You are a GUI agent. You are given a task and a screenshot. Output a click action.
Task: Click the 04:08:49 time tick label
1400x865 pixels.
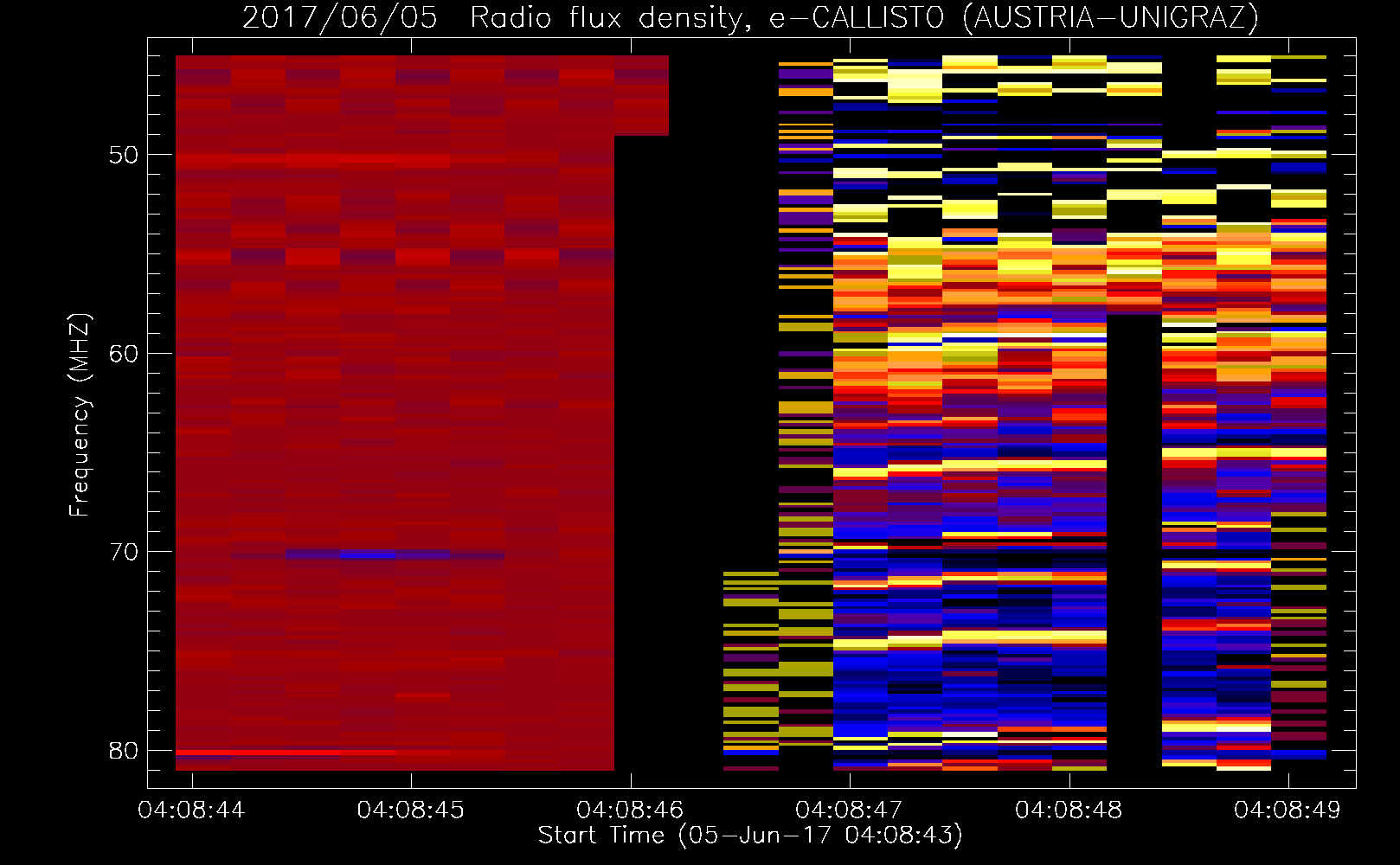click(x=1288, y=810)
